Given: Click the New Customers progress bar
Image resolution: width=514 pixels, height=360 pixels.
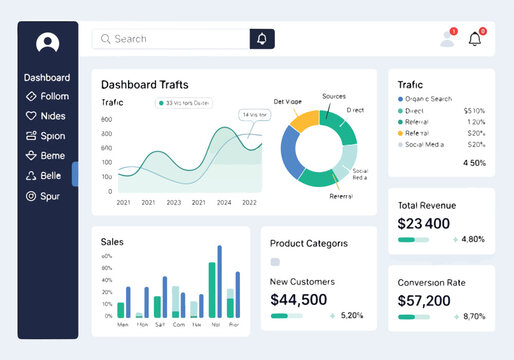Looking at the screenshot, I should [287, 316].
